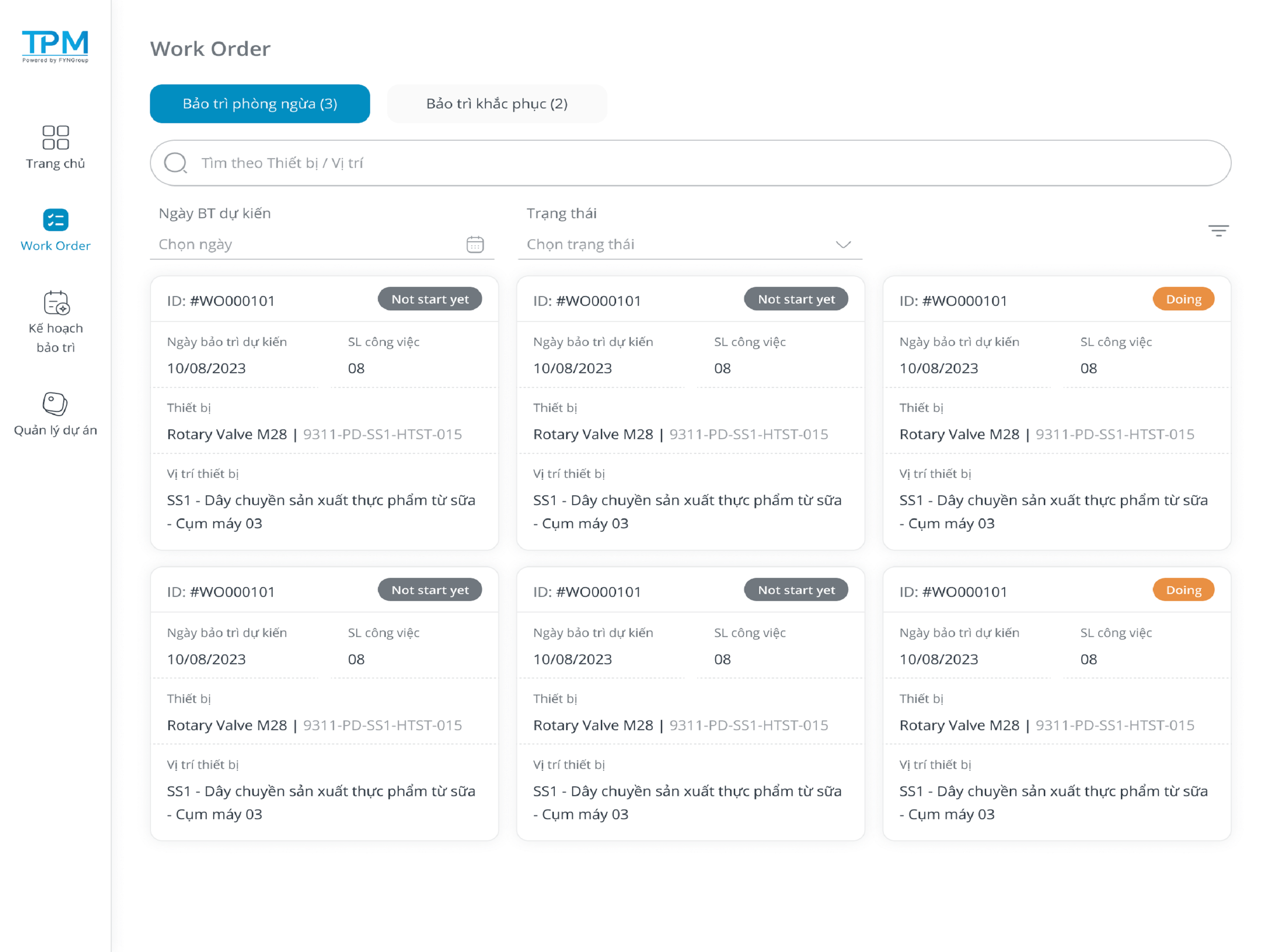The height and width of the screenshot is (952, 1270).
Task: Click Not start yet badge on top-left card
Action: pos(430,299)
